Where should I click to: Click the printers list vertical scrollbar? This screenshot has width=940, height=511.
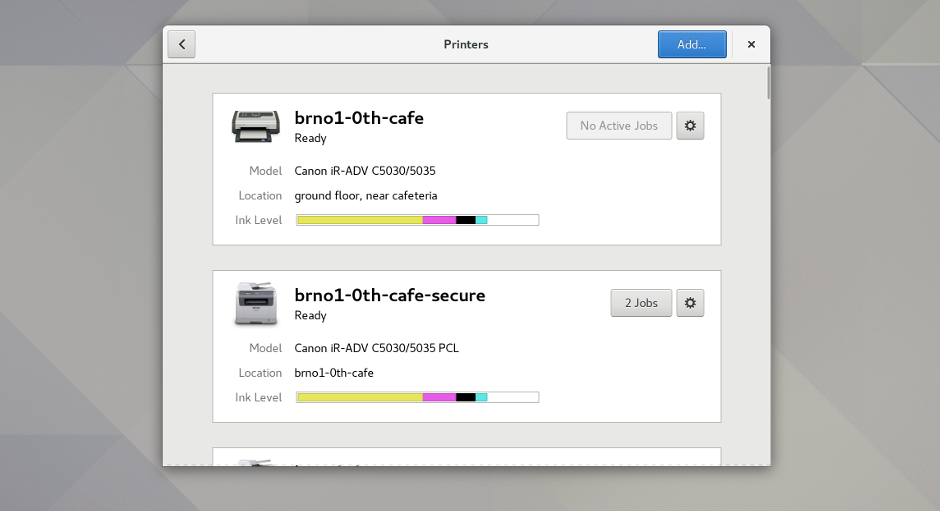[x=768, y=84]
